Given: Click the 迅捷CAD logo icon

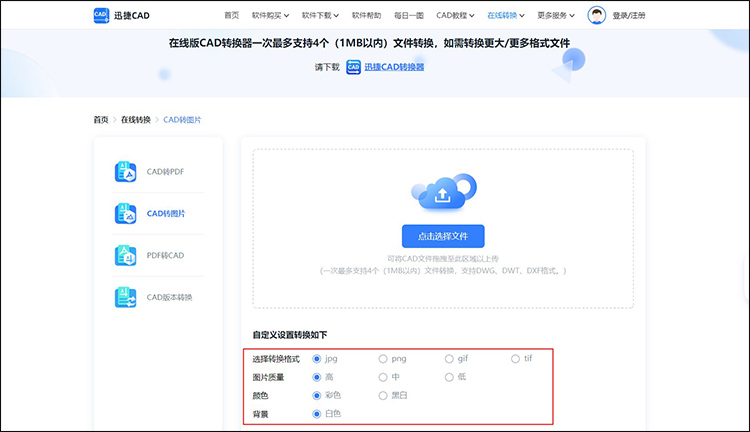Looking at the screenshot, I should coord(101,15).
